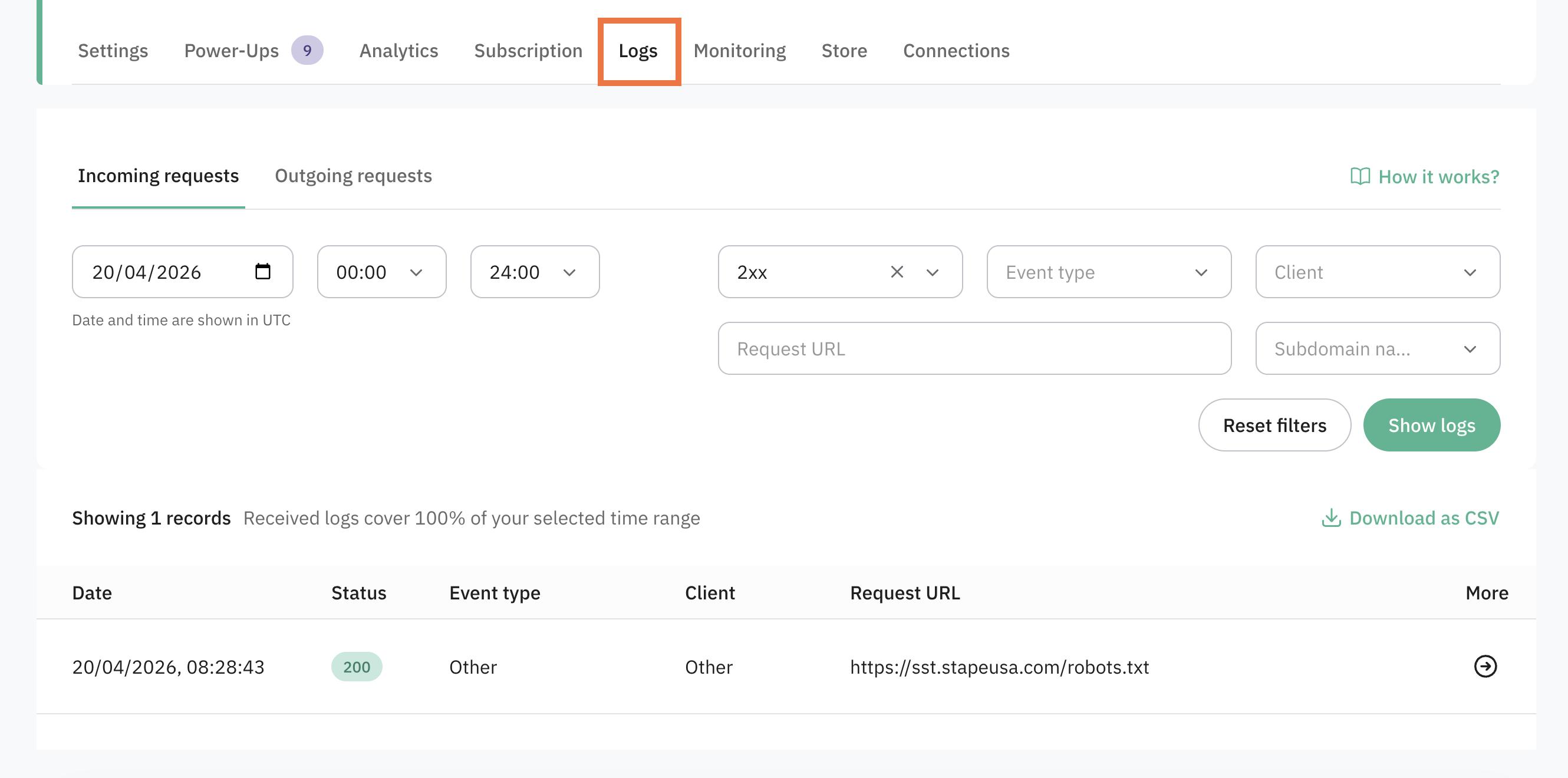
Task: Click the Showing 1 records text
Action: [x=151, y=518]
